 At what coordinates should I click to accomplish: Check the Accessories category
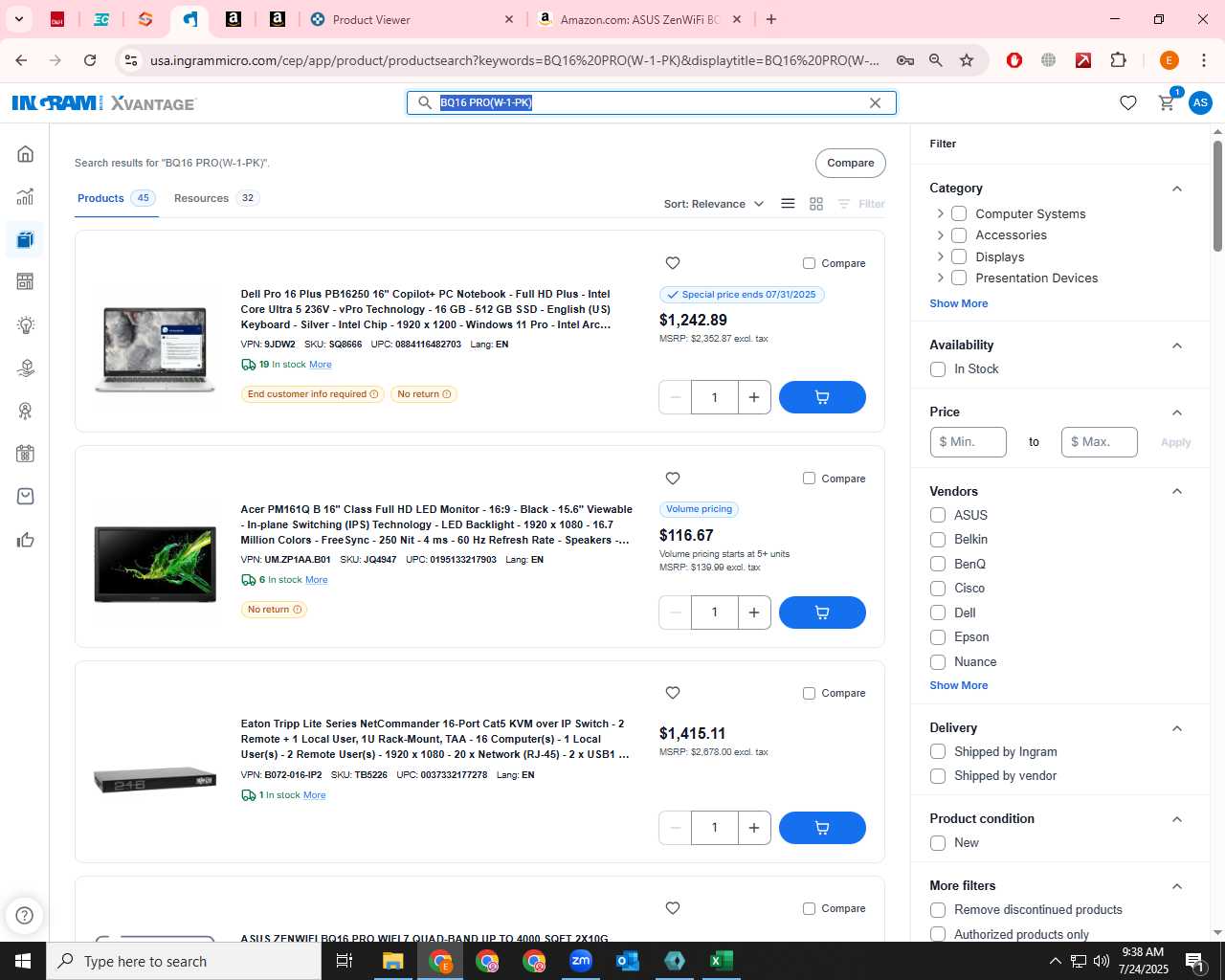point(959,235)
